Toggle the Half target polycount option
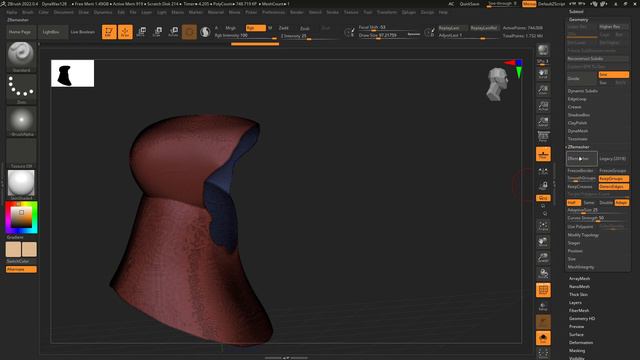Image resolution: width=640 pixels, height=360 pixels. click(573, 202)
